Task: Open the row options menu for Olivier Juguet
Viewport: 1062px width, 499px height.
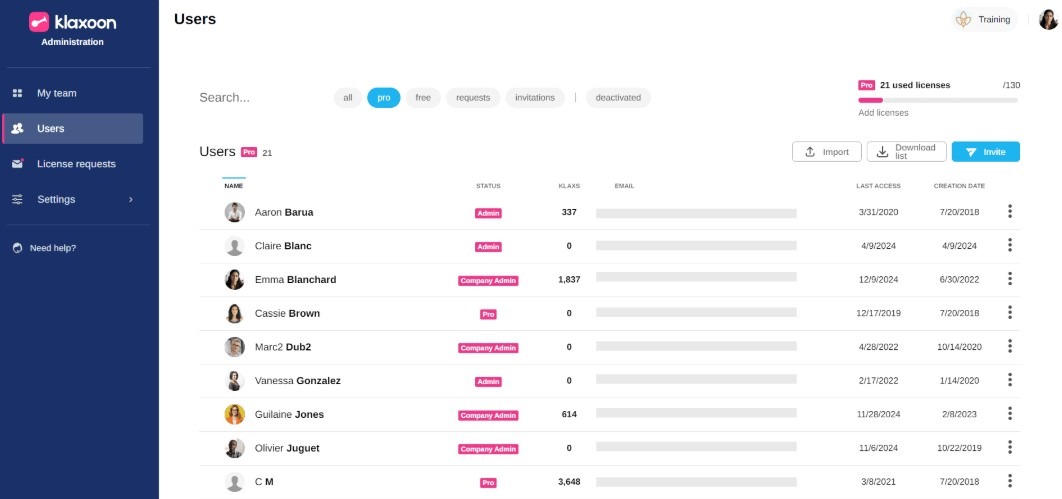Action: coord(1010,448)
